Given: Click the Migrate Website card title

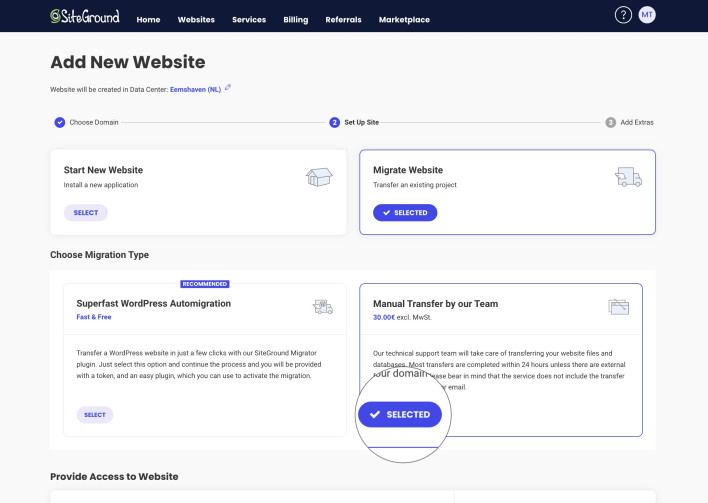Looking at the screenshot, I should (408, 170).
